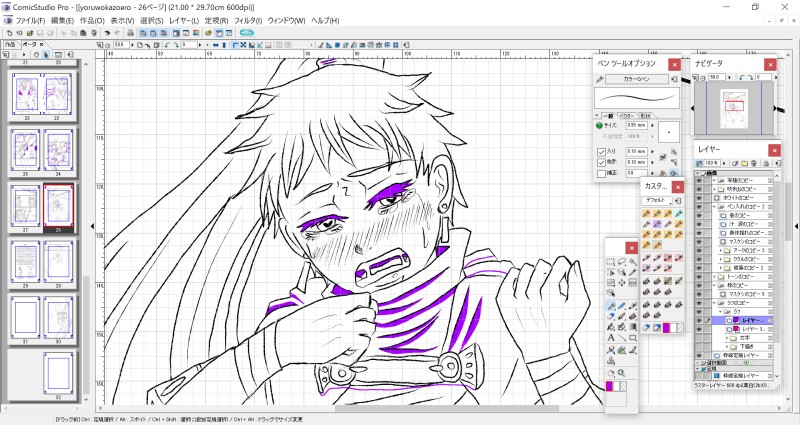Viewport: 800px width, 425px height.
Task: Click the カラーGペン tool name button
Action: [x=637, y=79]
